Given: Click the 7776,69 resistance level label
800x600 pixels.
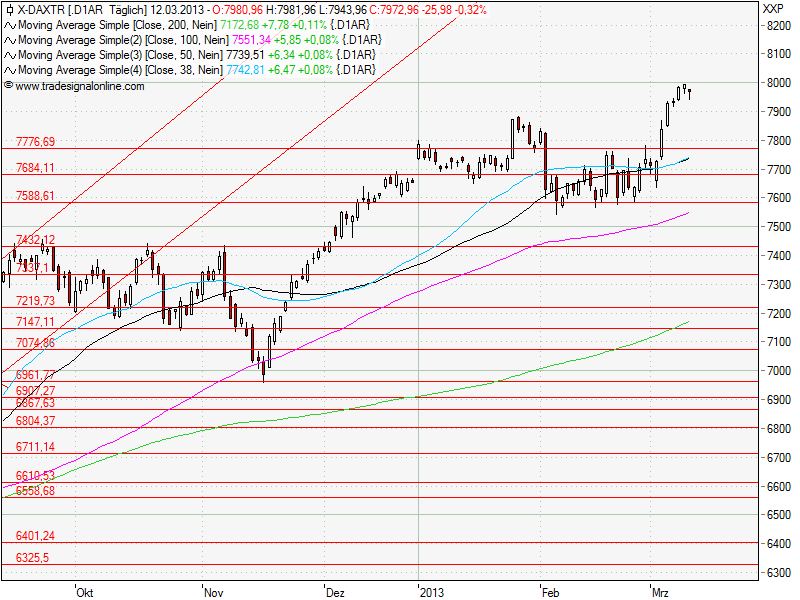Looking at the screenshot, I should pyautogui.click(x=33, y=141).
